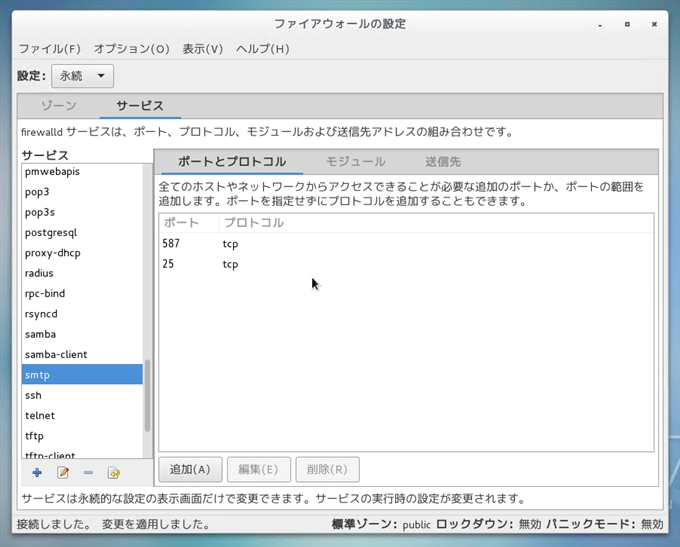Viewport: 680px width, 547px height.
Task: Select the サービス tab
Action: point(140,106)
